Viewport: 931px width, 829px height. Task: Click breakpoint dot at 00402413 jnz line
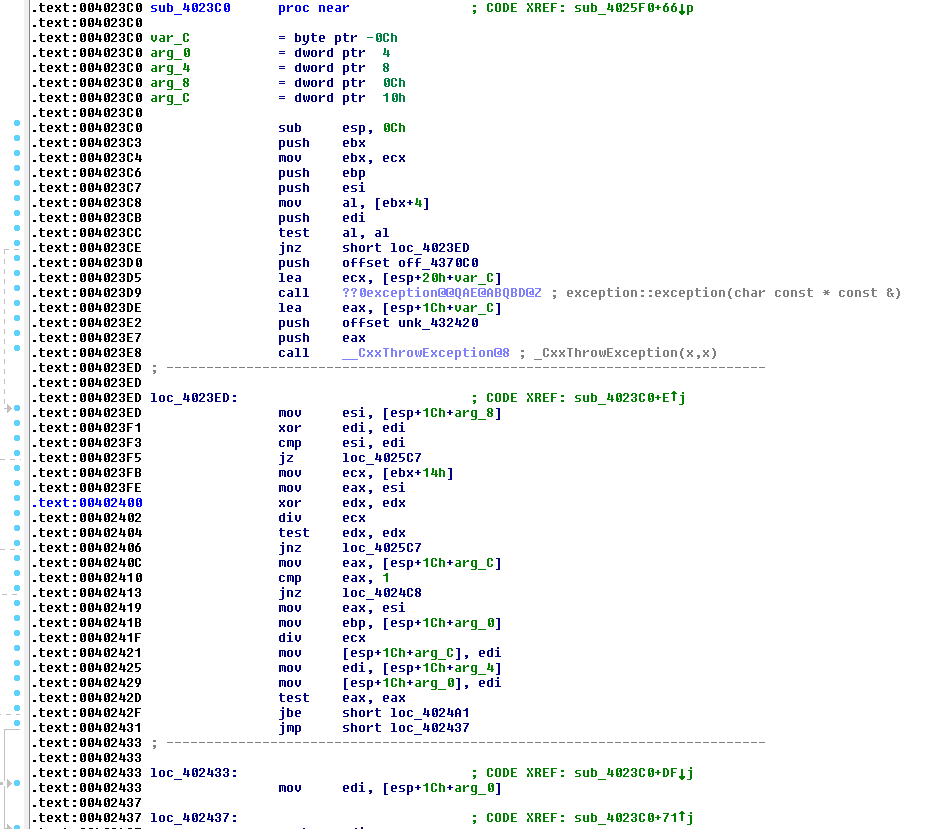pyautogui.click(x=17, y=593)
